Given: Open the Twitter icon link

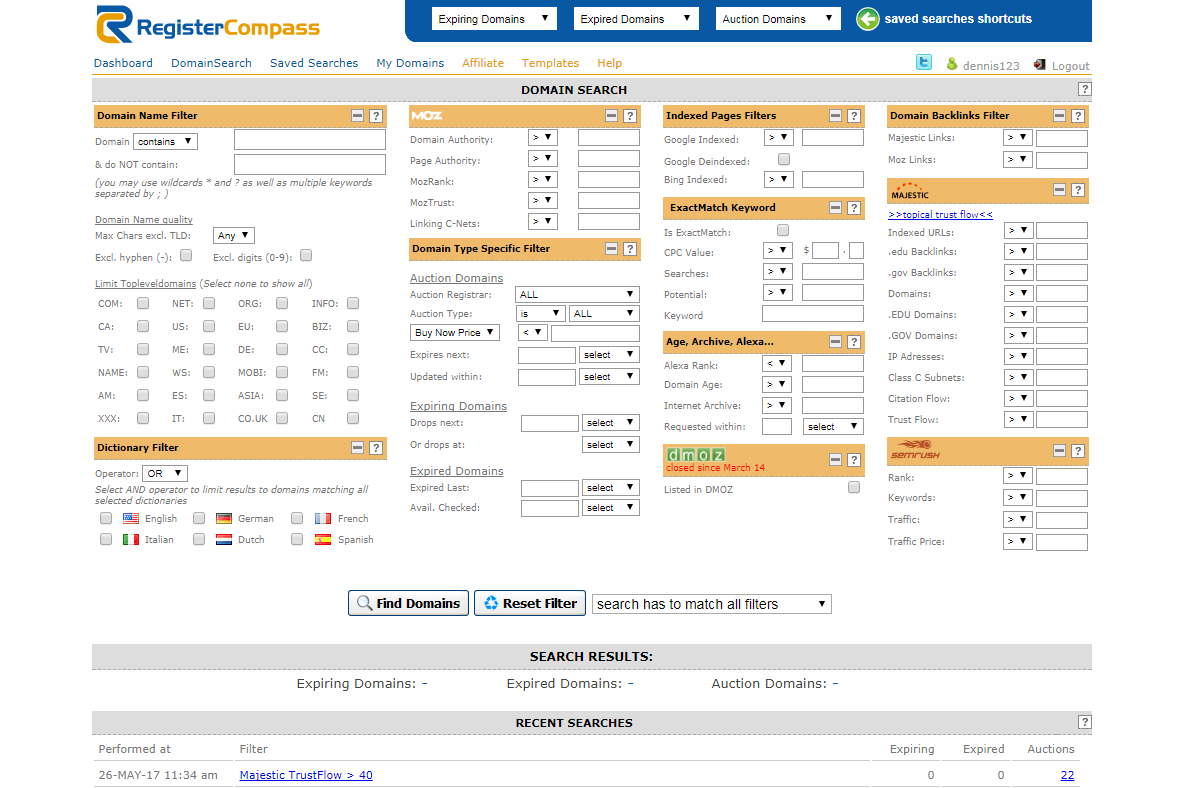Looking at the screenshot, I should pos(924,63).
